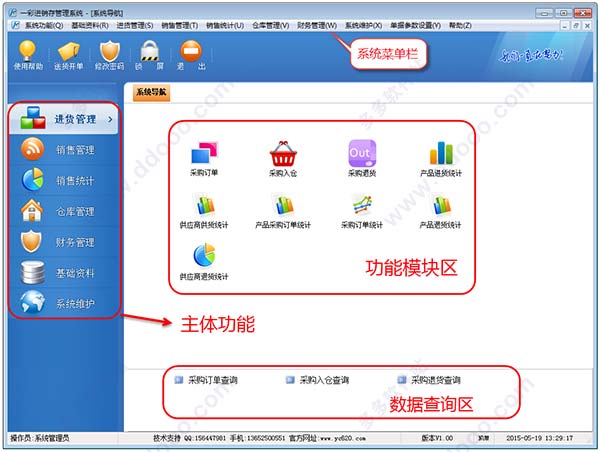This screenshot has height=452, width=600.
Task: Switch to the 系统导航 tab
Action: [x=152, y=92]
